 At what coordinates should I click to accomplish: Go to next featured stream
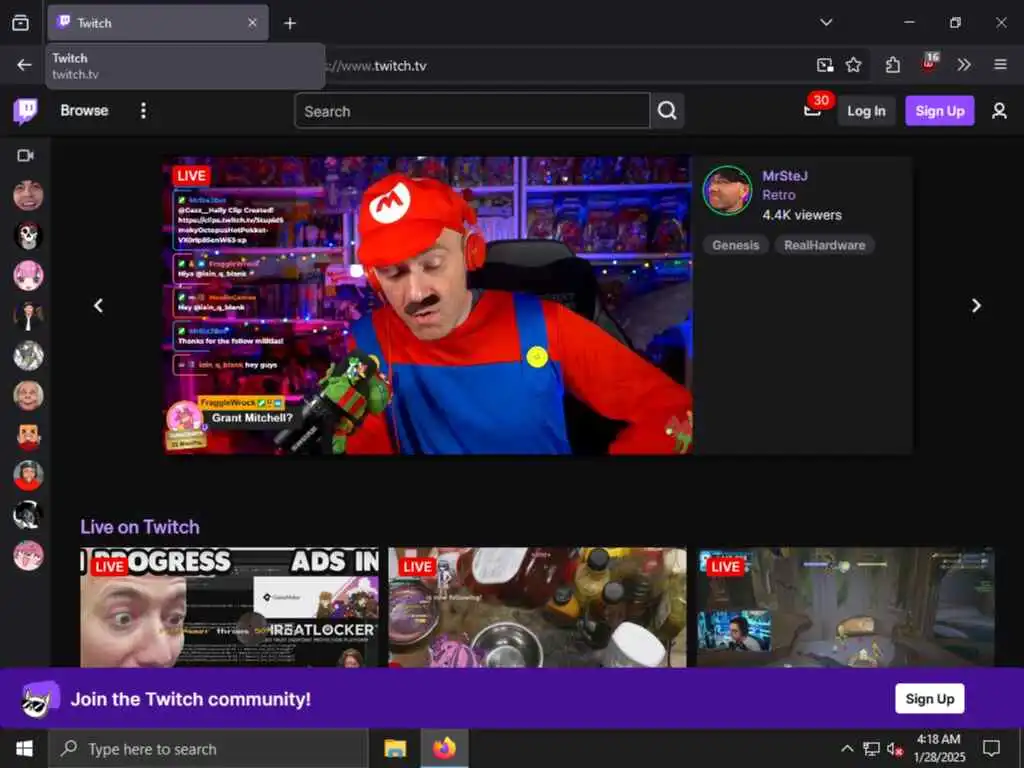(976, 306)
